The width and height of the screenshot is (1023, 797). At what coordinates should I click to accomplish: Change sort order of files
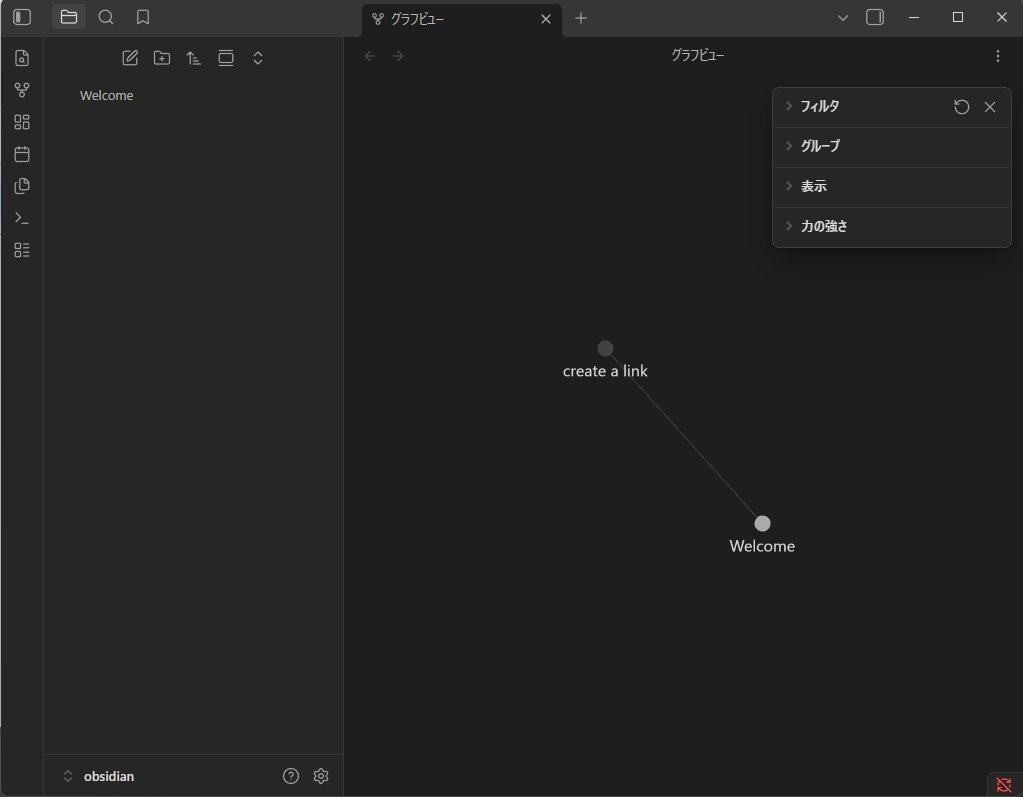194,58
